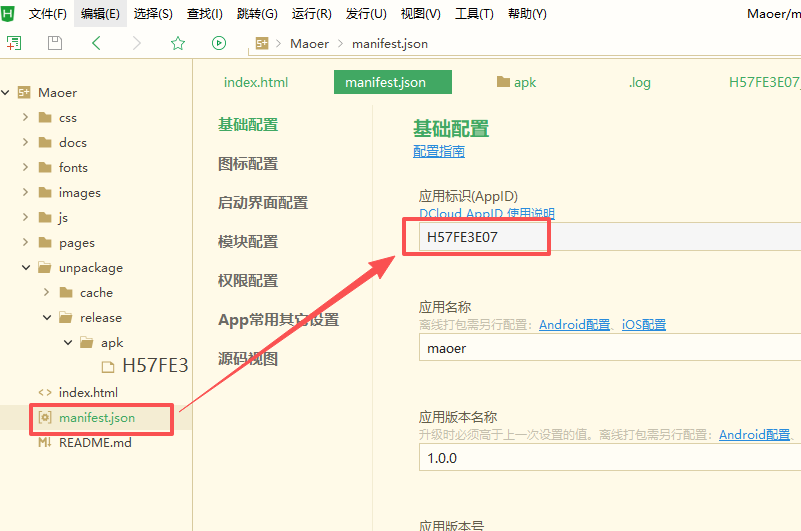Select 源码视图 in the manifest sidebar

click(248, 359)
